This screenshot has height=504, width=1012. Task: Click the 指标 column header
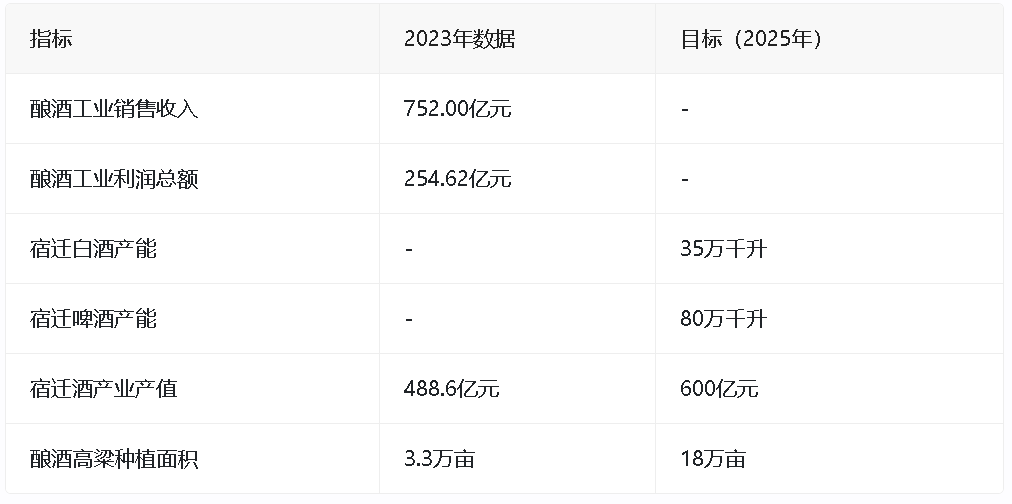click(51, 39)
